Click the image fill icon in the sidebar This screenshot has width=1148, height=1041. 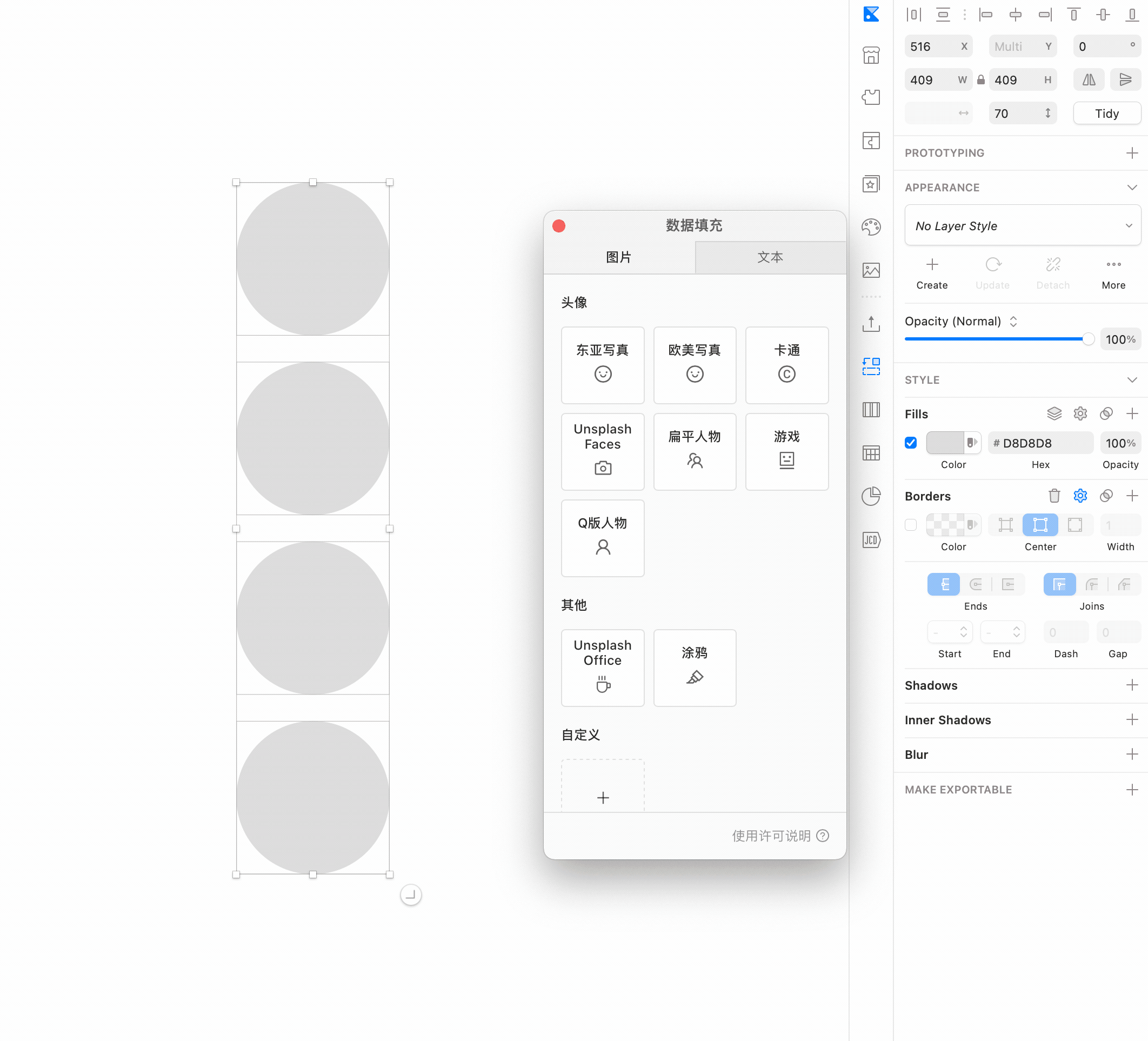point(871,270)
